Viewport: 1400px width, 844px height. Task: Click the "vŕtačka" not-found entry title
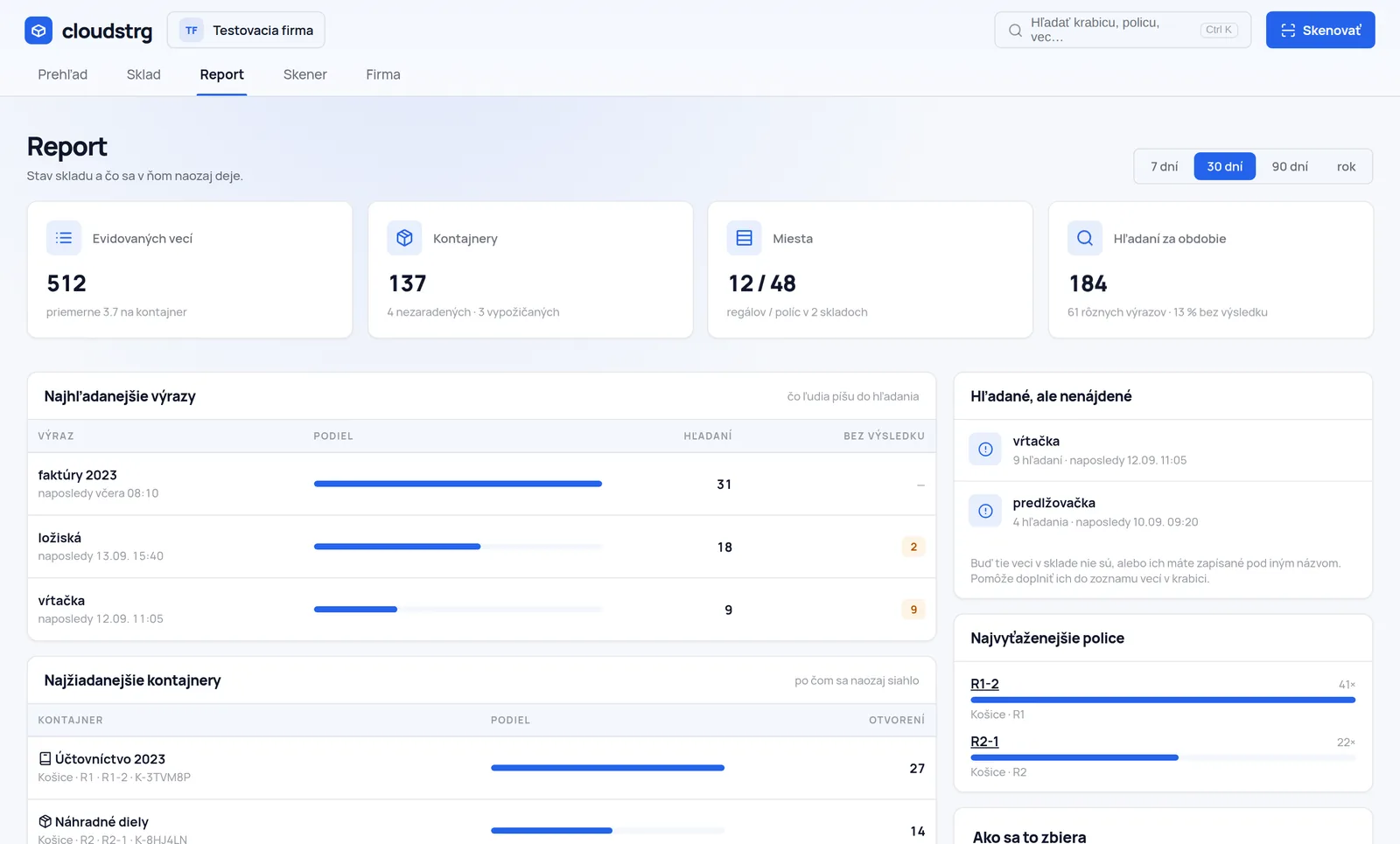pos(1036,441)
